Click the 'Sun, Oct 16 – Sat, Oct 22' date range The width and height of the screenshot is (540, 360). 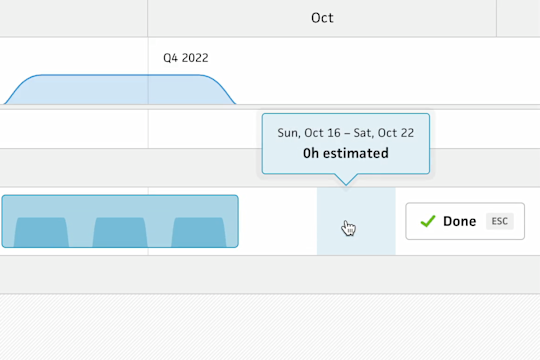(x=346, y=133)
